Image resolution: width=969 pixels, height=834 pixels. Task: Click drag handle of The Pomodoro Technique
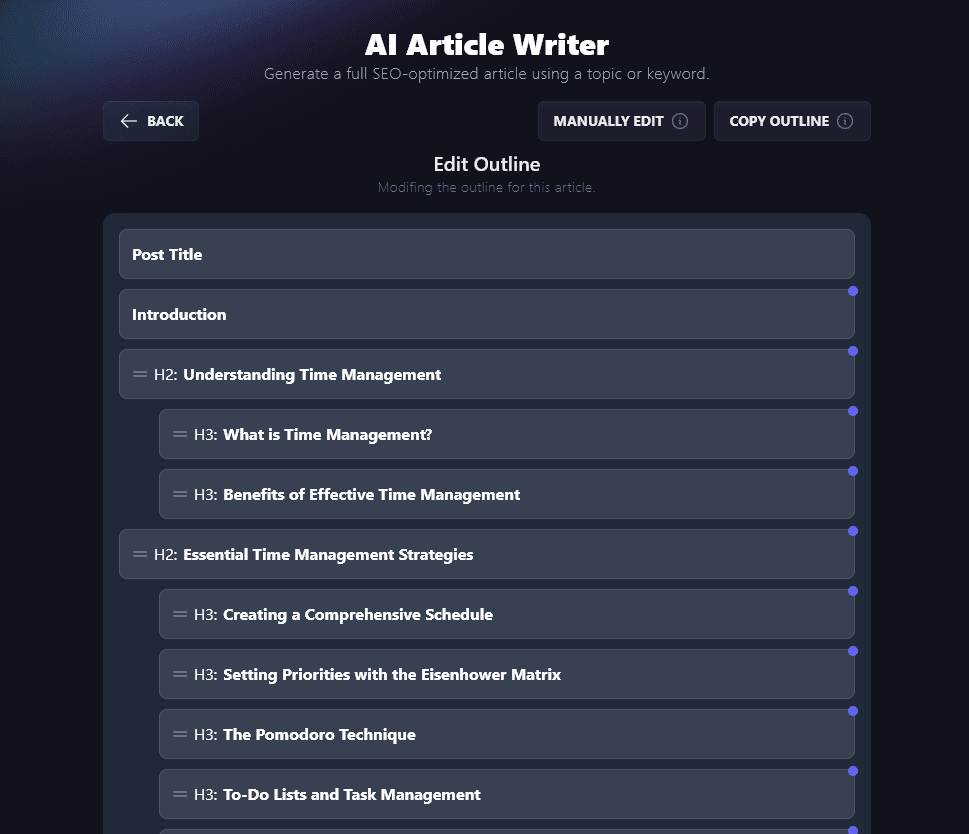click(x=178, y=734)
